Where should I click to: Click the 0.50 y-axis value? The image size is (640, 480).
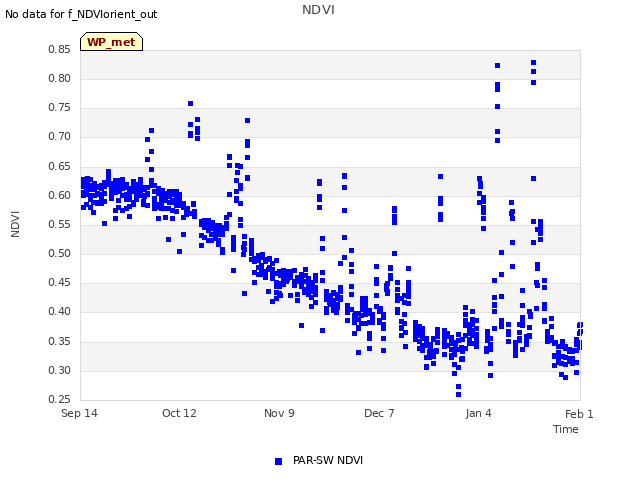(x=59, y=253)
